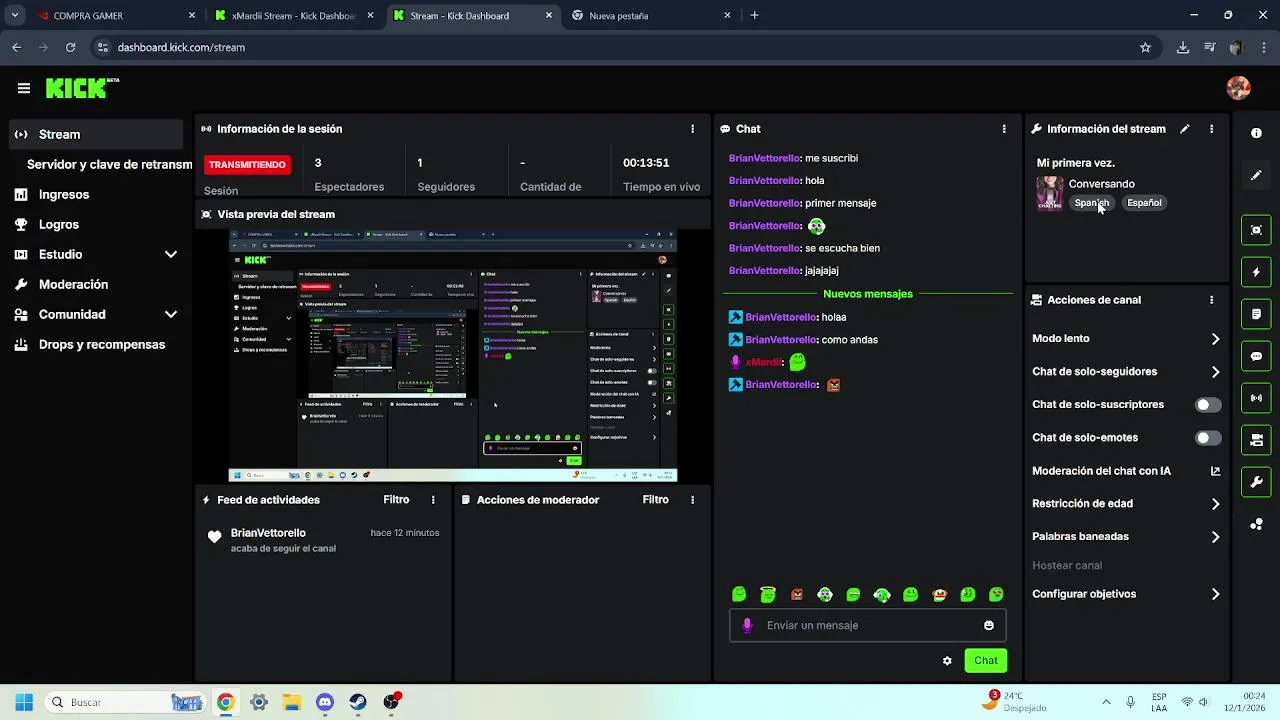Screen dimensions: 1280x720
Task: Toggle stream info wrench widget in sidebar
Action: 1256,482
